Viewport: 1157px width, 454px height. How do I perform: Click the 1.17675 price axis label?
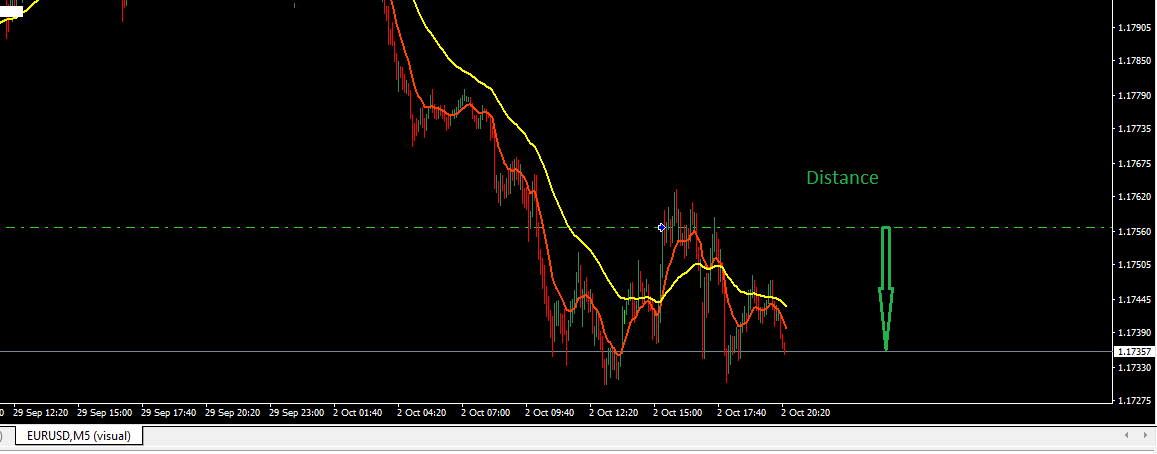[1134, 163]
